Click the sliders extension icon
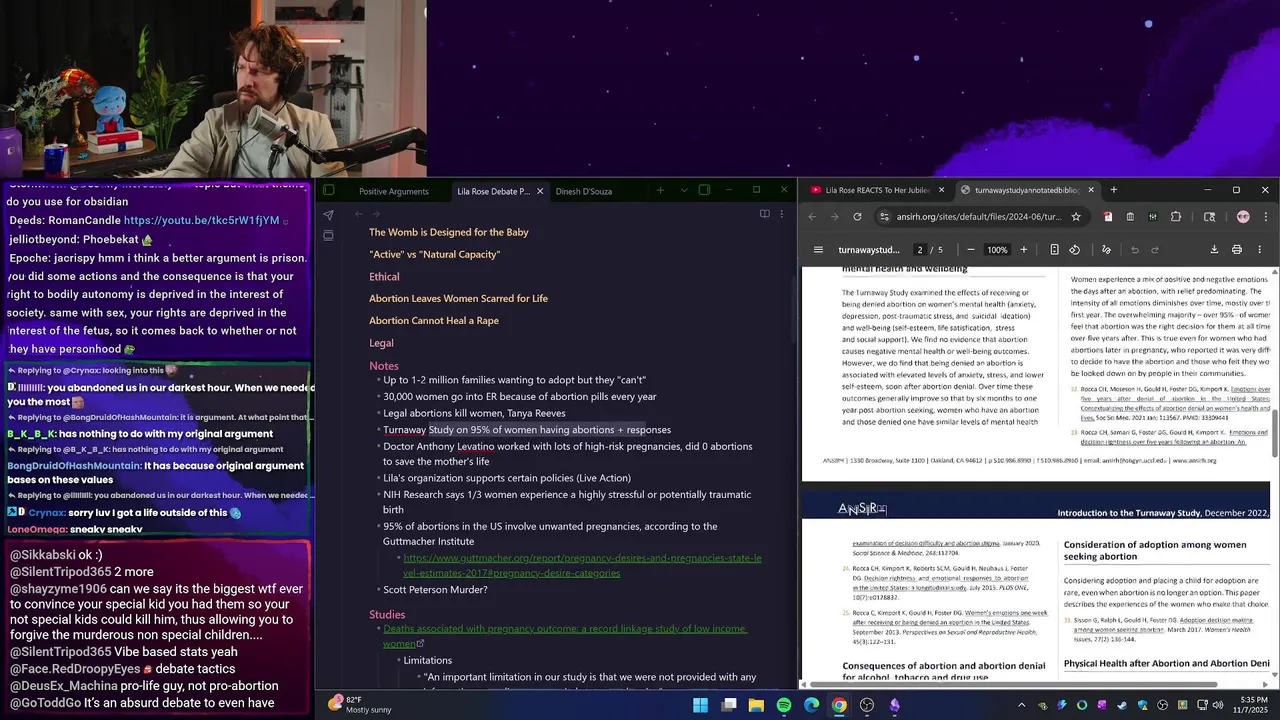 pos(1153,216)
